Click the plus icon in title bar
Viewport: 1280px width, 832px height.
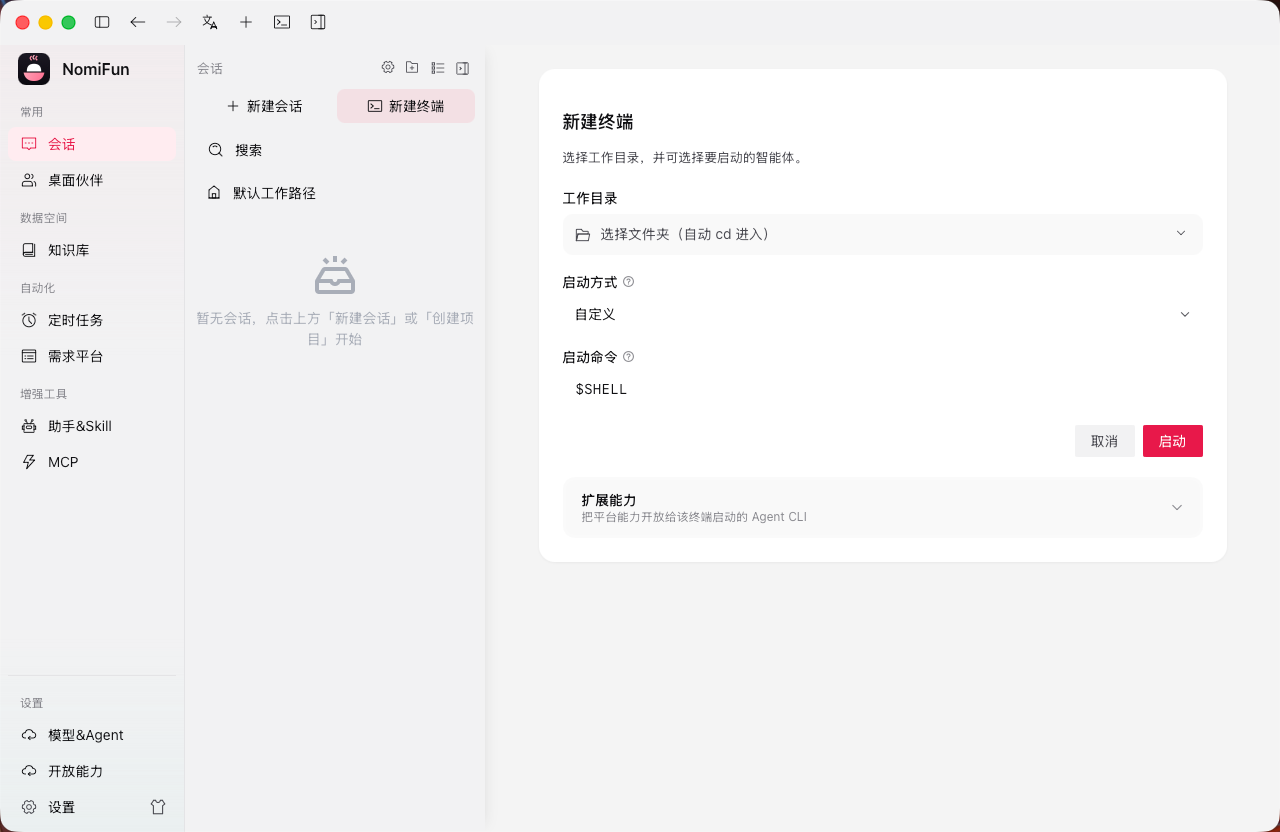(x=246, y=22)
